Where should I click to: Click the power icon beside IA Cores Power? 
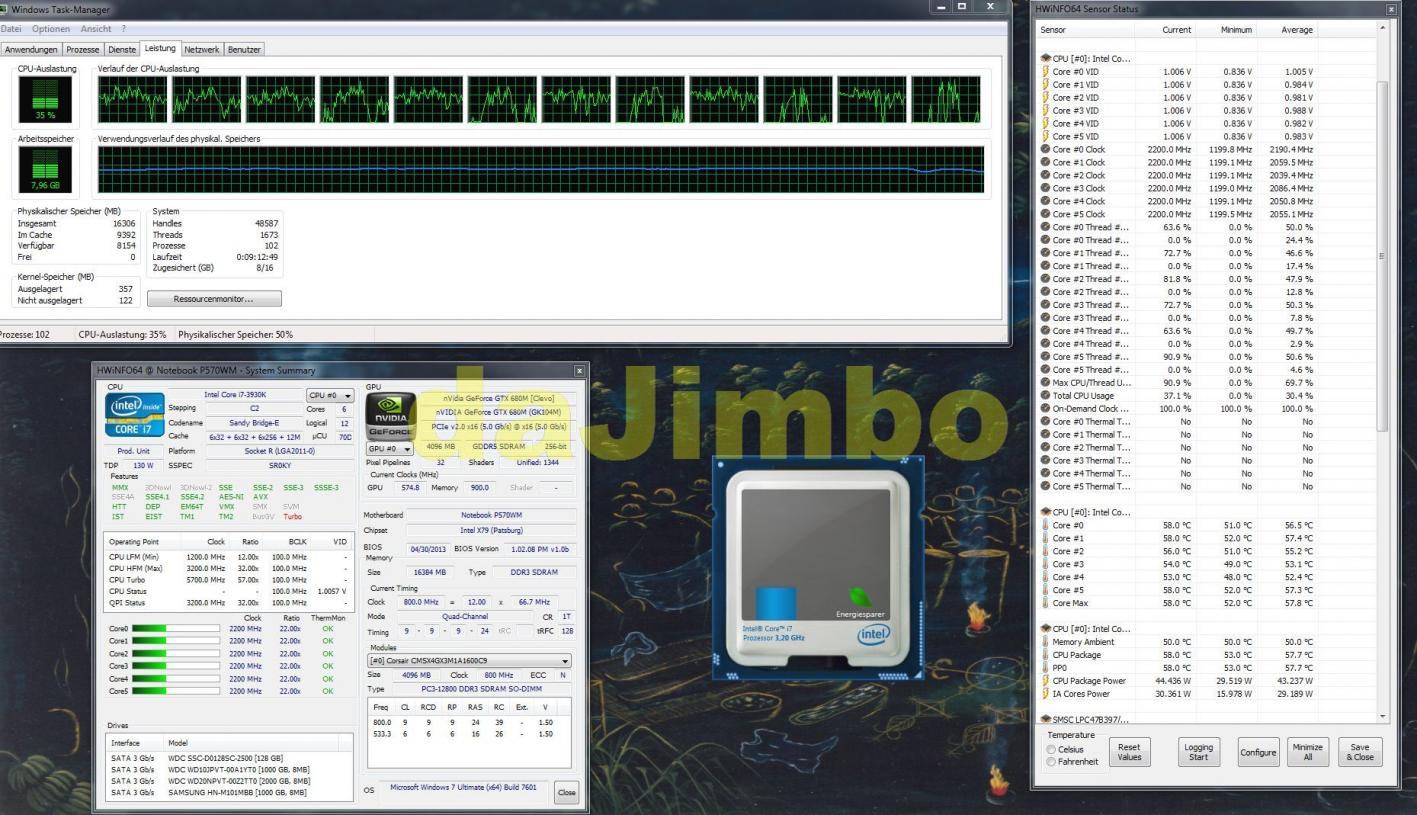point(1045,694)
